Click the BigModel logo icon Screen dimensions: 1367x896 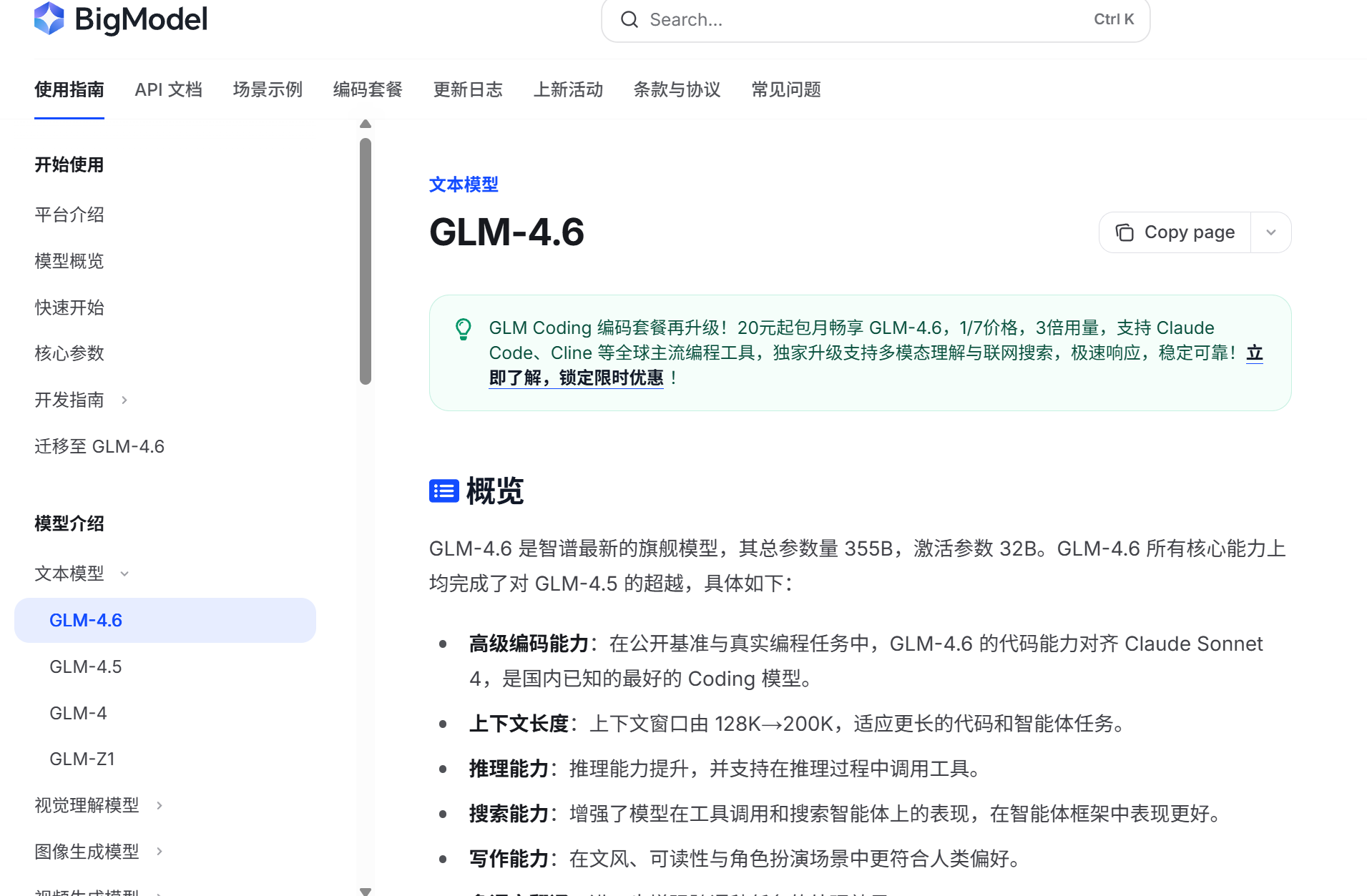coord(49,19)
